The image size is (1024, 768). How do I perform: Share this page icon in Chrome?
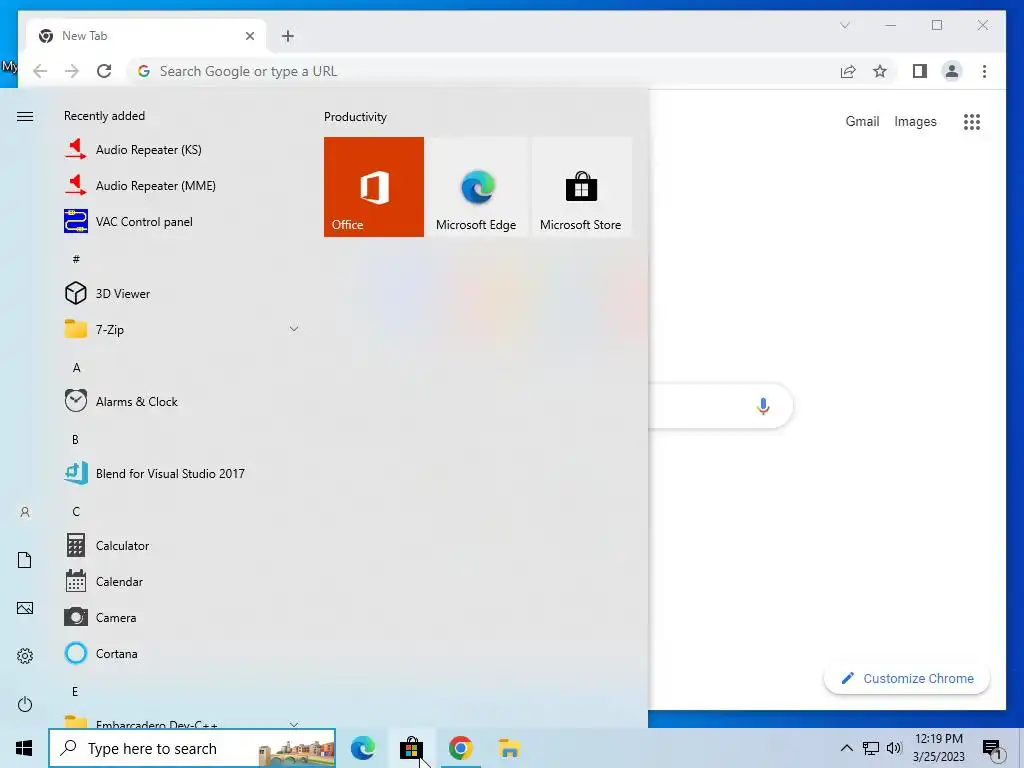point(848,71)
